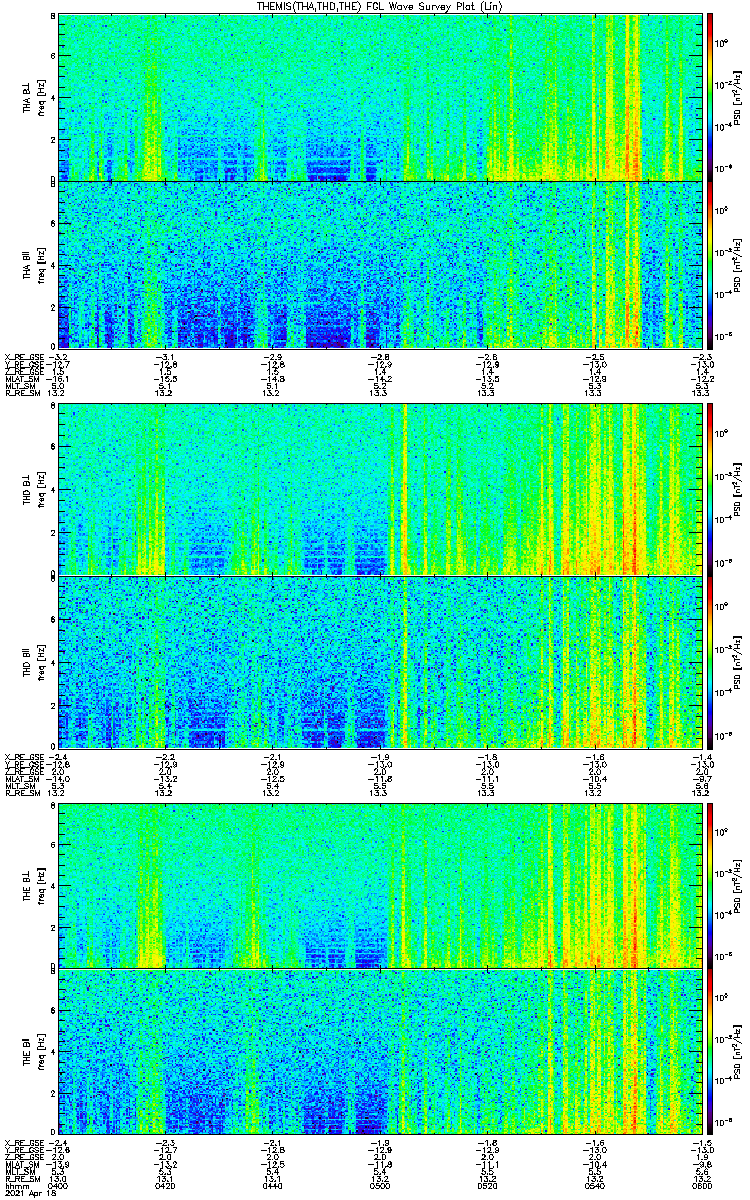Click the THA B-parallel spectrogram panel

[x=380, y=265]
